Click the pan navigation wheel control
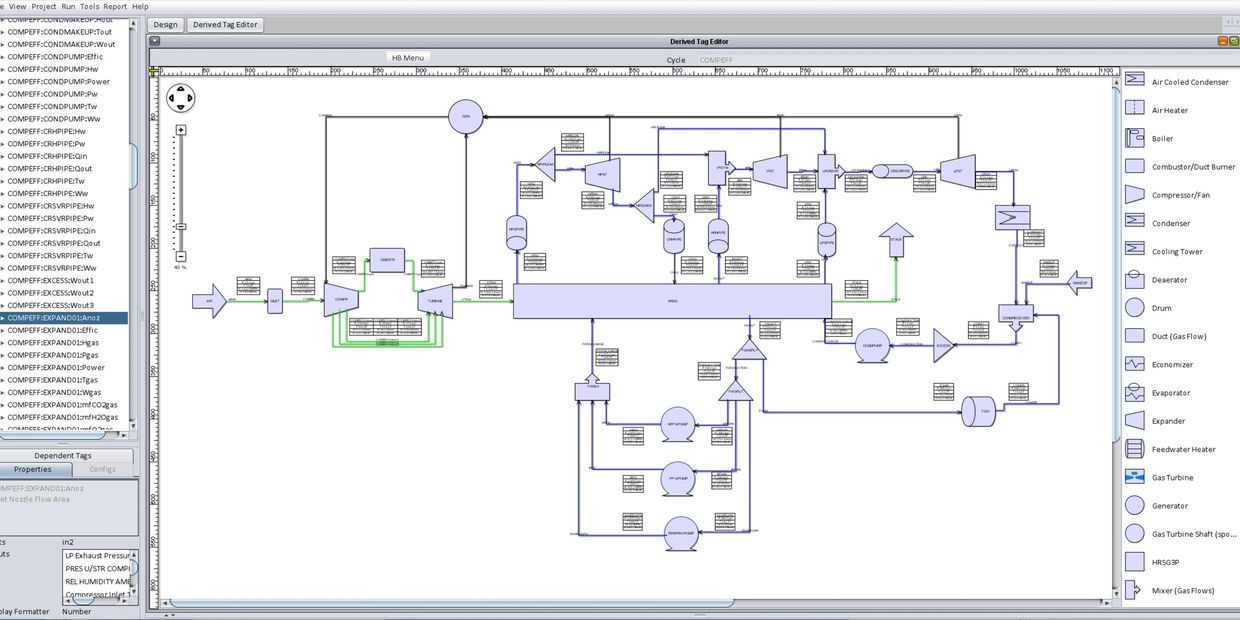 pos(181,98)
